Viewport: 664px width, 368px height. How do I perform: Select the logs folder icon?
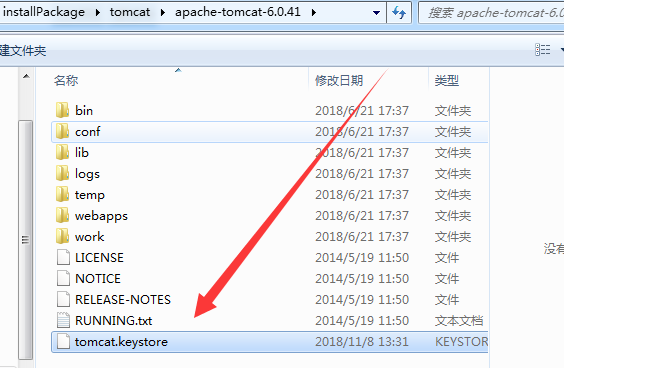(x=62, y=173)
